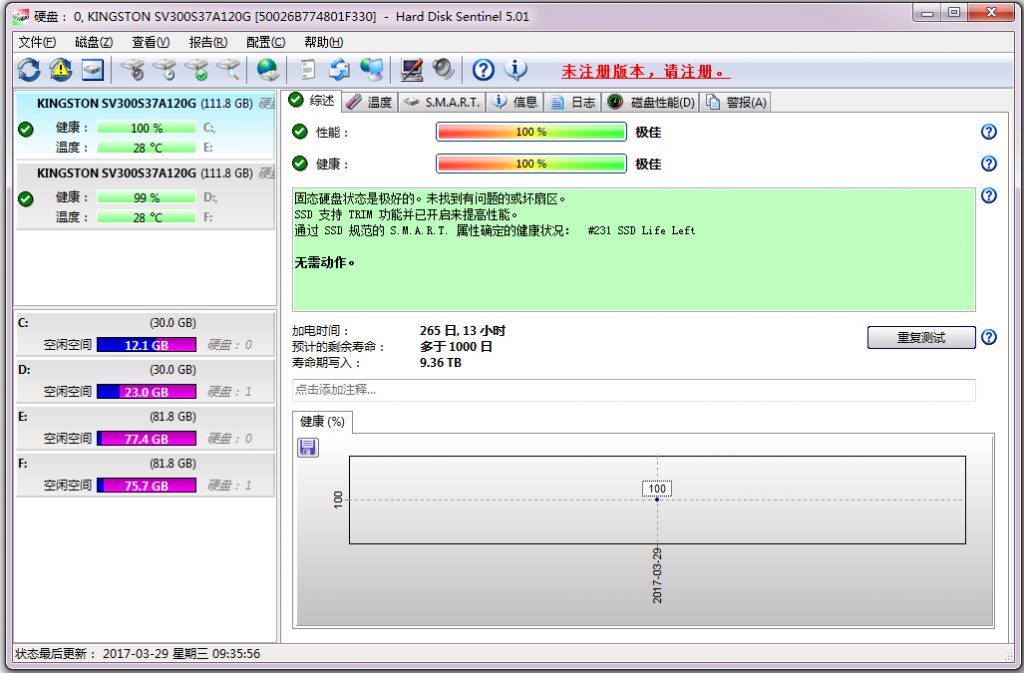
Task: Switch to the 警报(A) tab
Action: click(x=736, y=102)
